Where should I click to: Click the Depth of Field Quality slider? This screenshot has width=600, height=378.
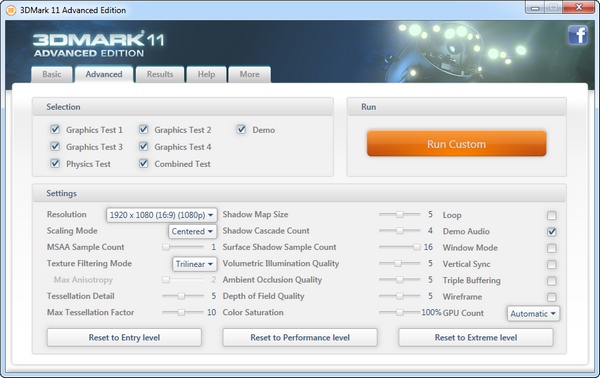[399, 296]
